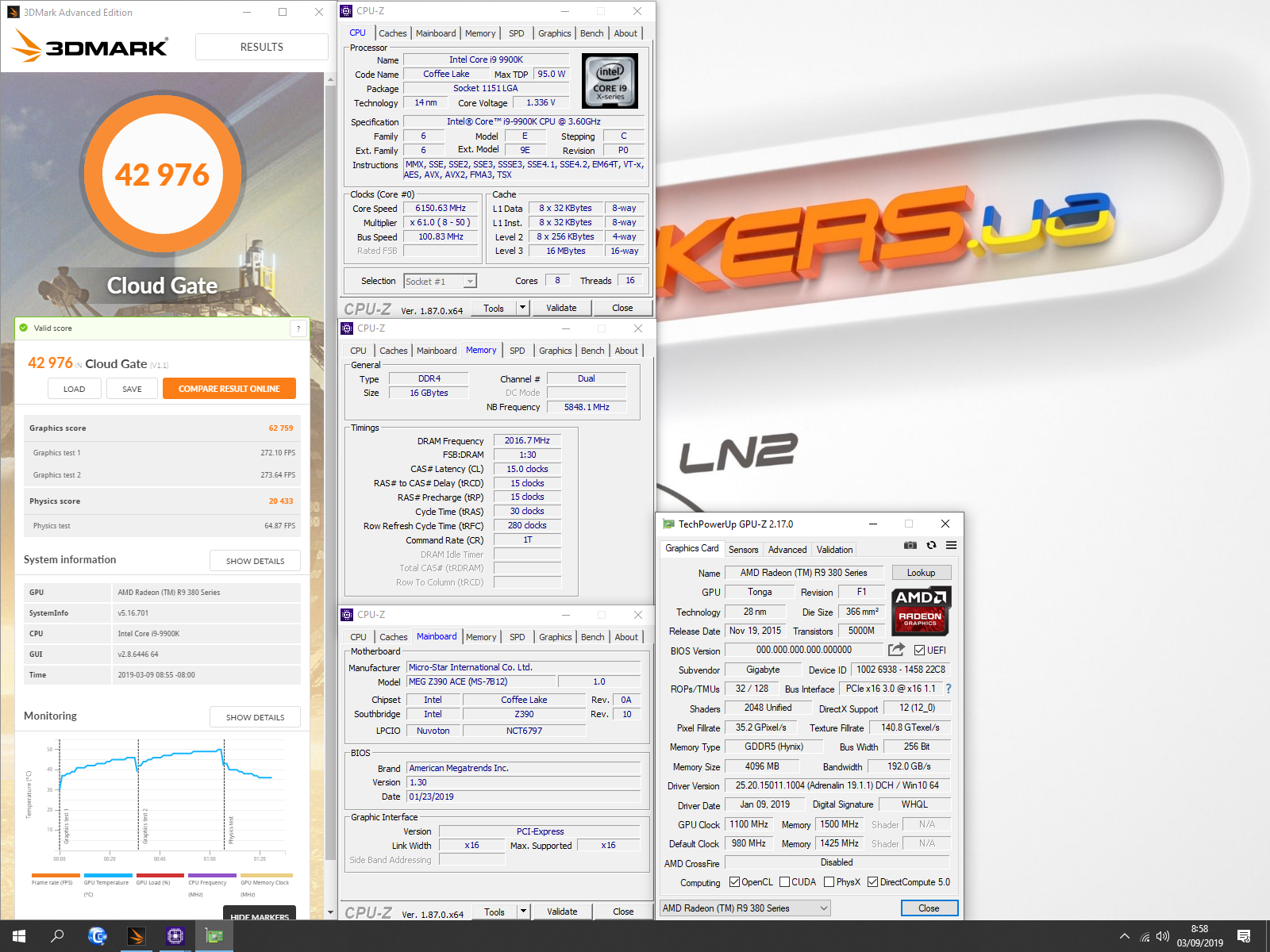Click the BIOS version share icon in GPU-Z

(896, 650)
